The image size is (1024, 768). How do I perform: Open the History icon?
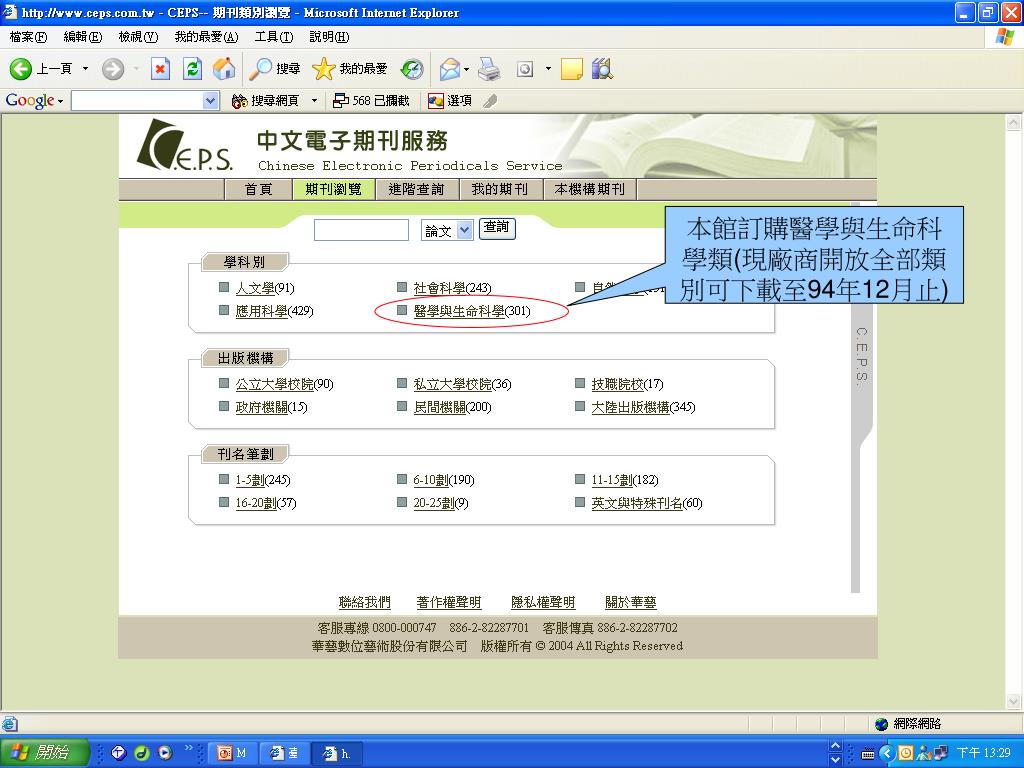coord(412,69)
